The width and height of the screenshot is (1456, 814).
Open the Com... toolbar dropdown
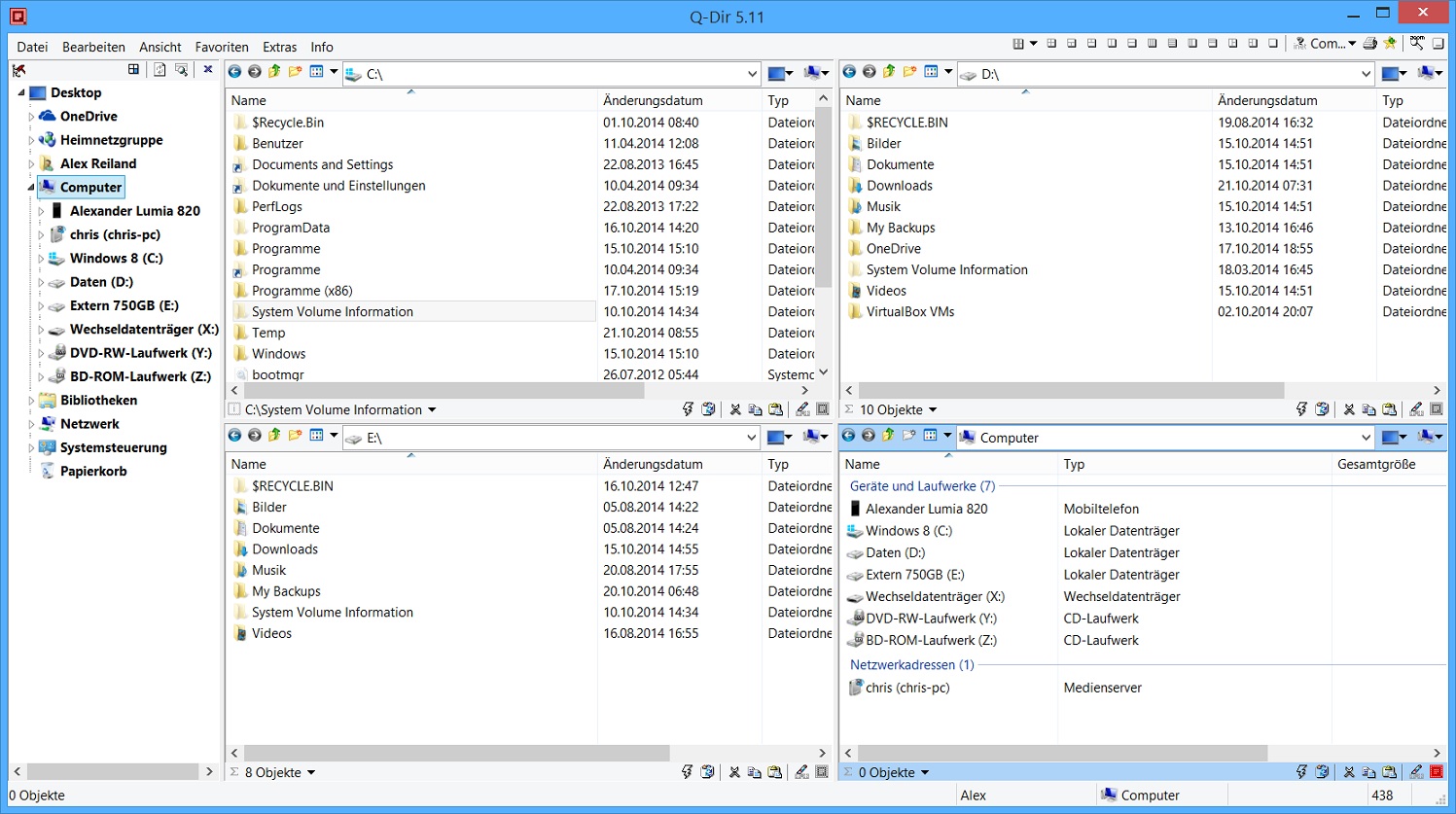coord(1352,44)
